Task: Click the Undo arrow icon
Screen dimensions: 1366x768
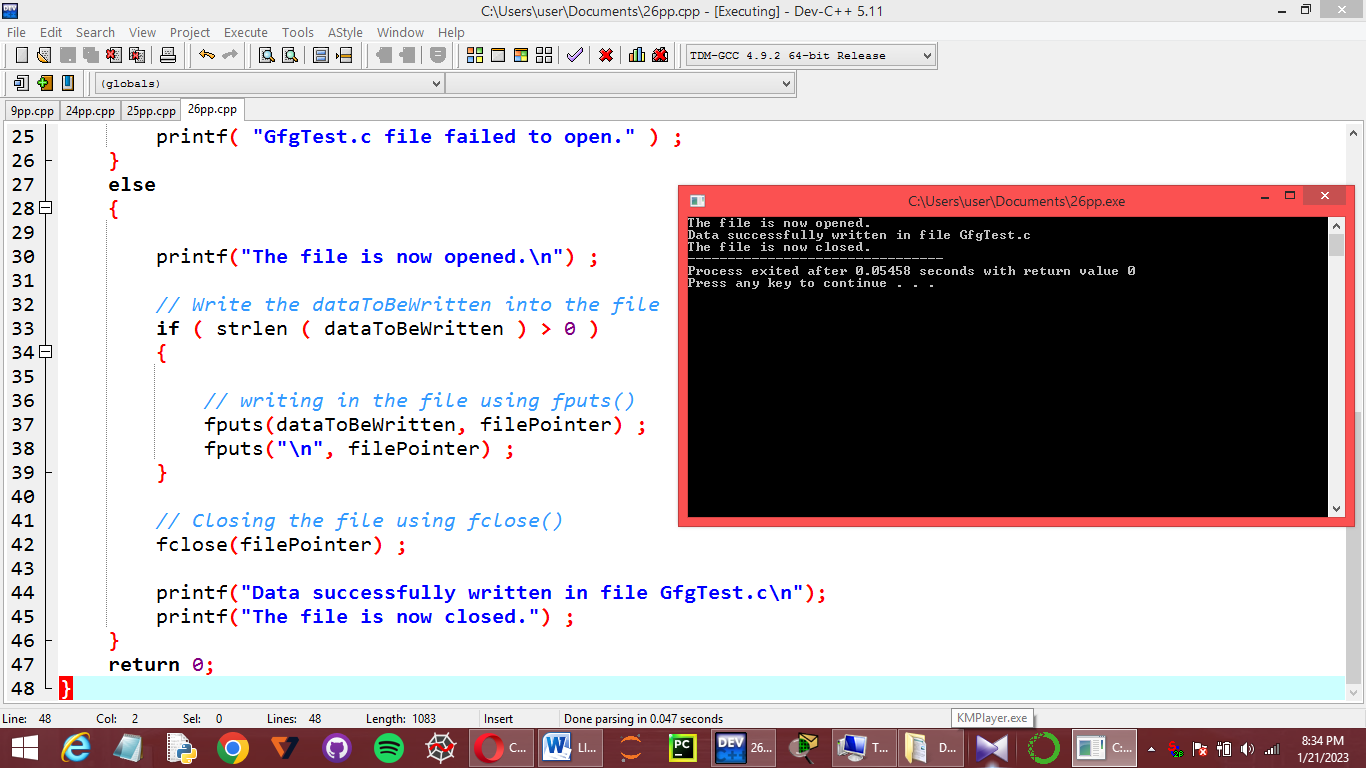Action: pos(207,55)
